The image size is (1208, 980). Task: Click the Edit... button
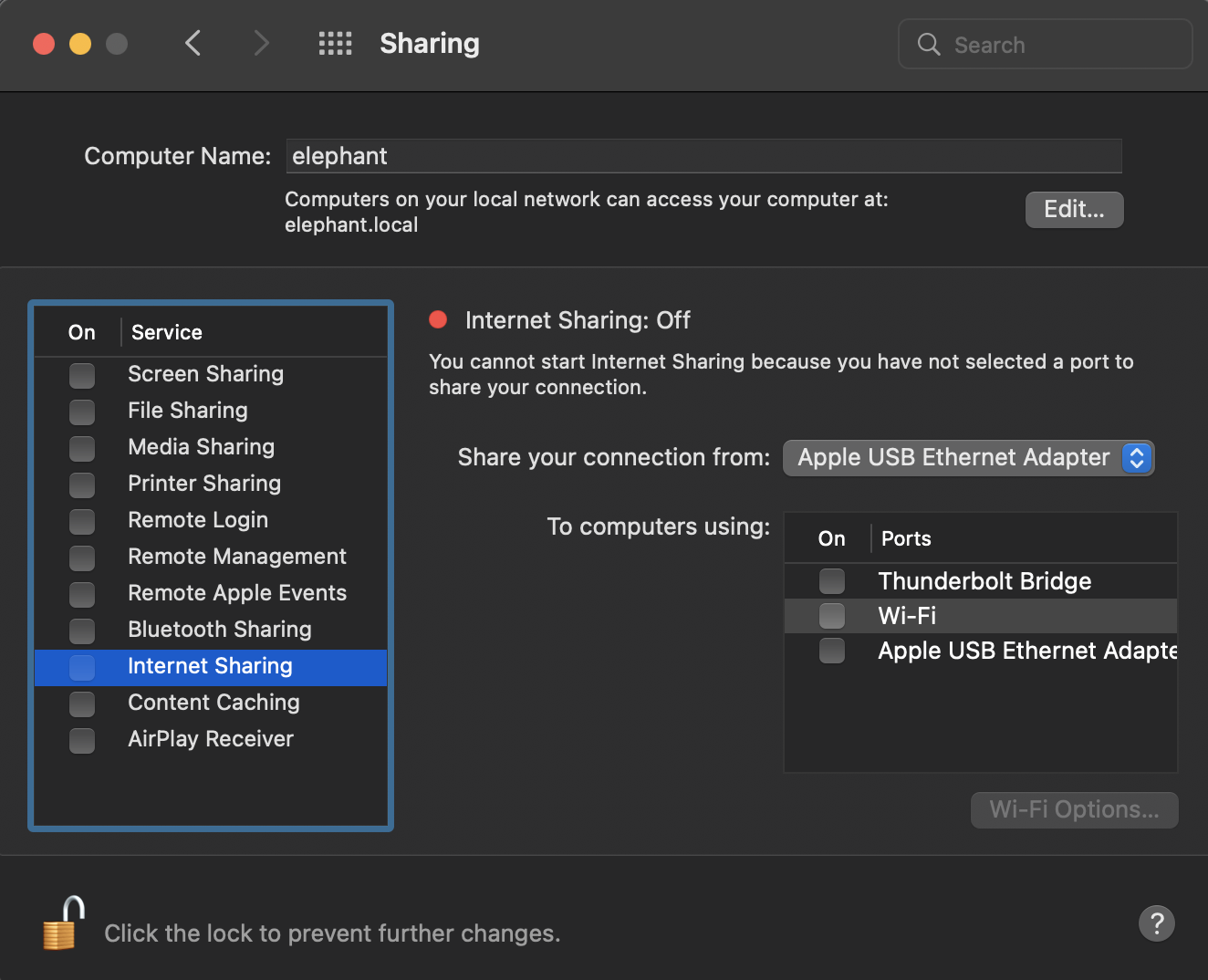(1074, 209)
